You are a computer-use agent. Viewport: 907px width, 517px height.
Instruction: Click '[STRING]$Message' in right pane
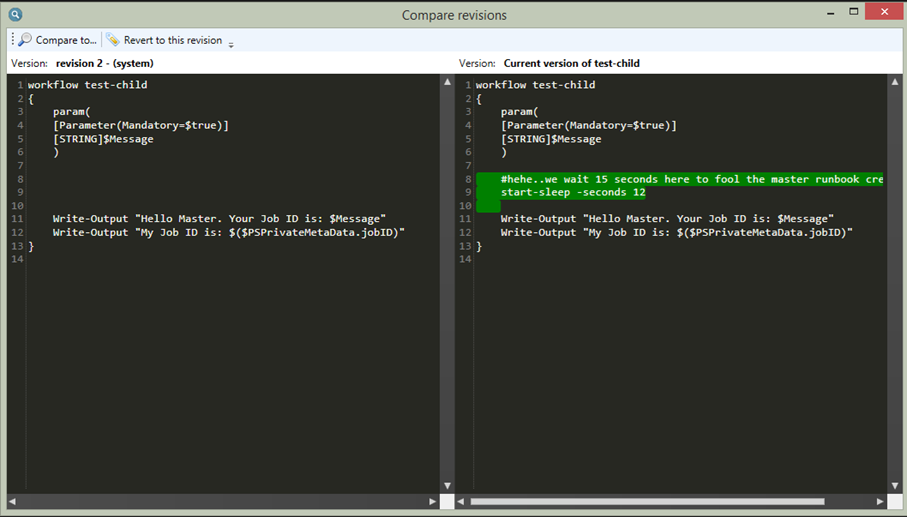(551, 139)
